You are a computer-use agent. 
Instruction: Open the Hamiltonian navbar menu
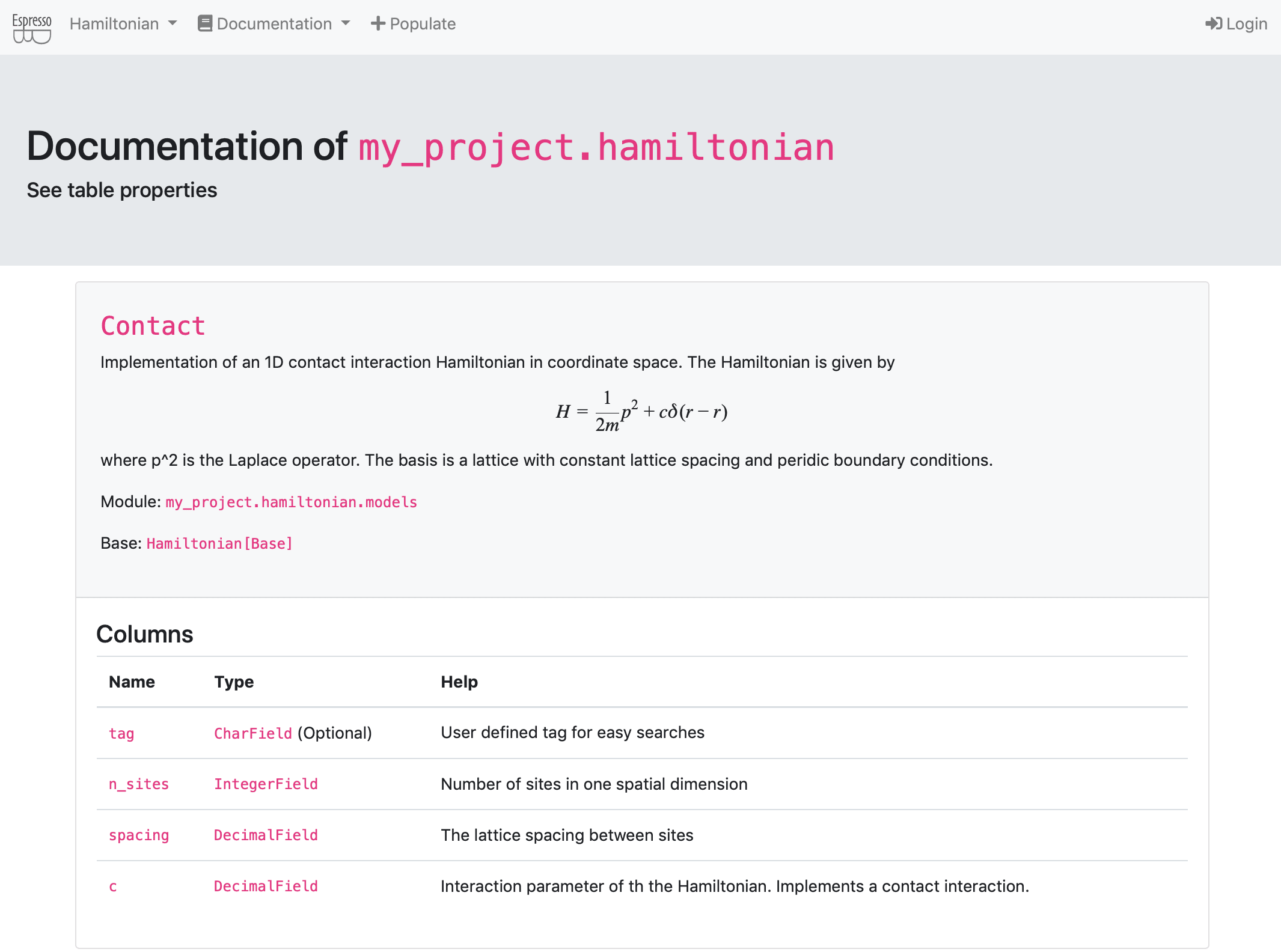(114, 24)
